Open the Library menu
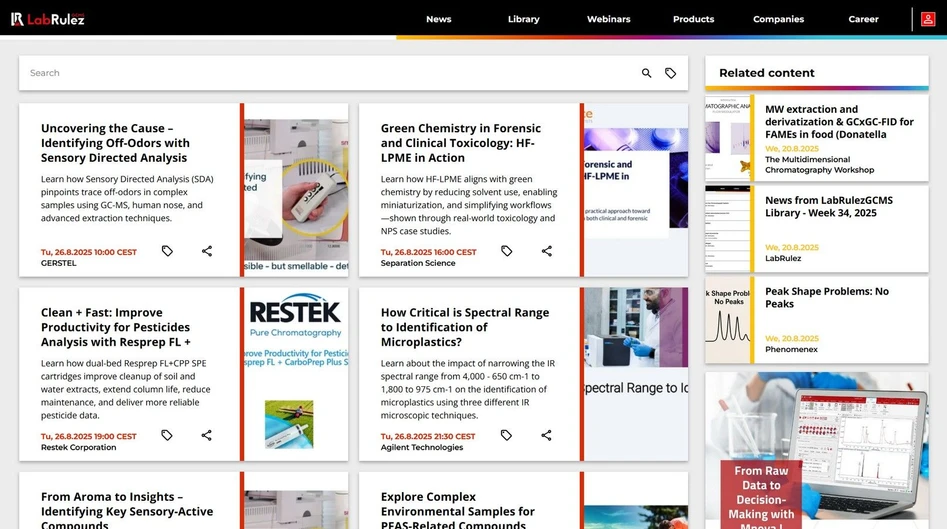This screenshot has width=947, height=529. coord(524,19)
